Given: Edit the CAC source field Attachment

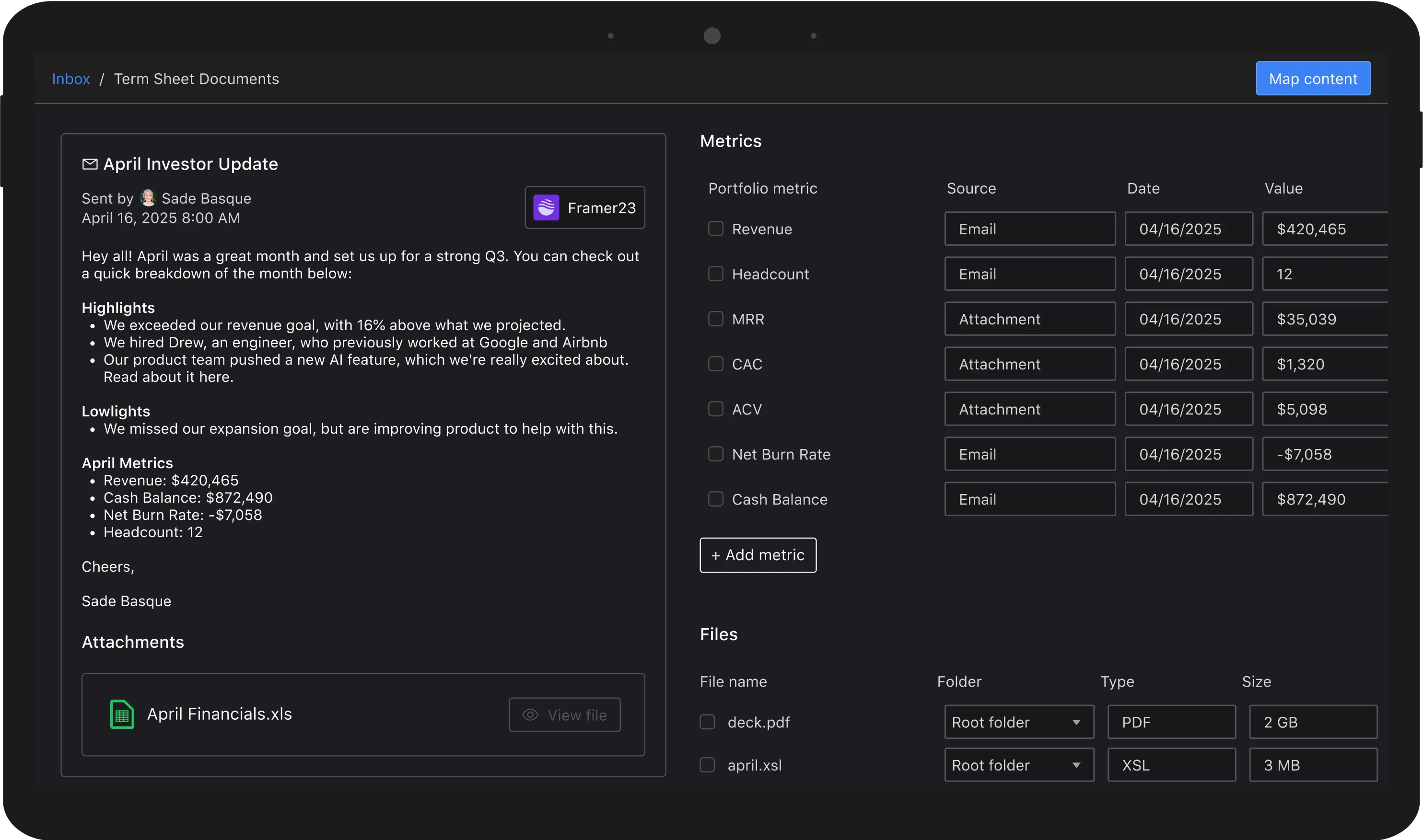Looking at the screenshot, I should click(1029, 364).
